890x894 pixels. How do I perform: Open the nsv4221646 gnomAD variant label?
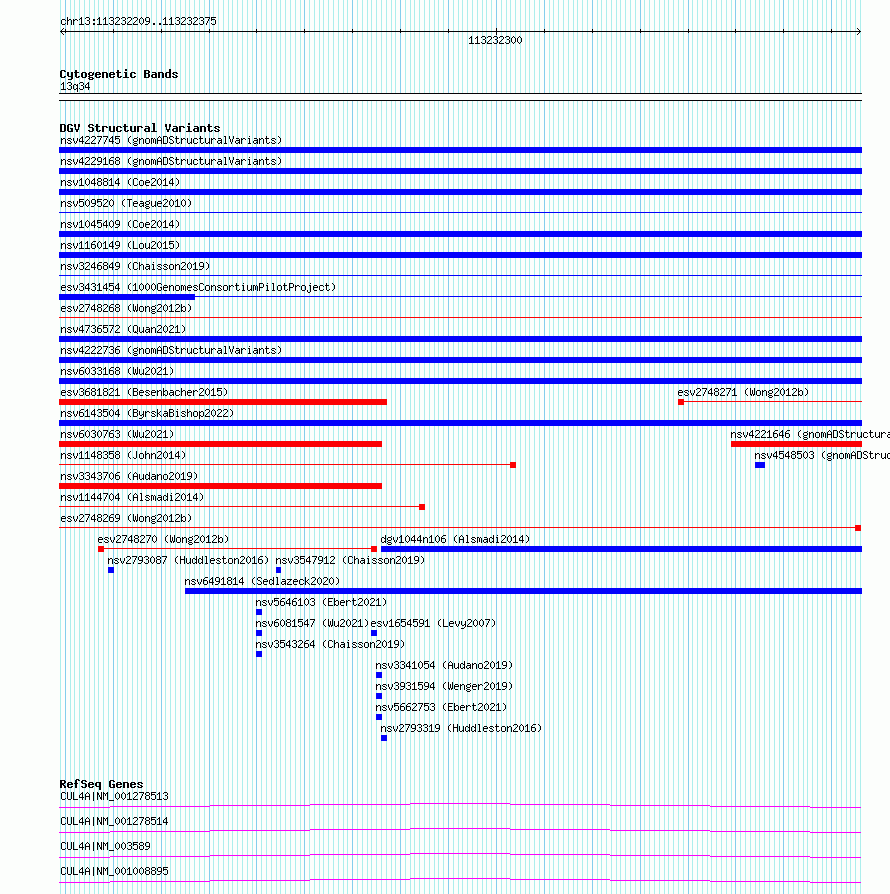point(810,434)
